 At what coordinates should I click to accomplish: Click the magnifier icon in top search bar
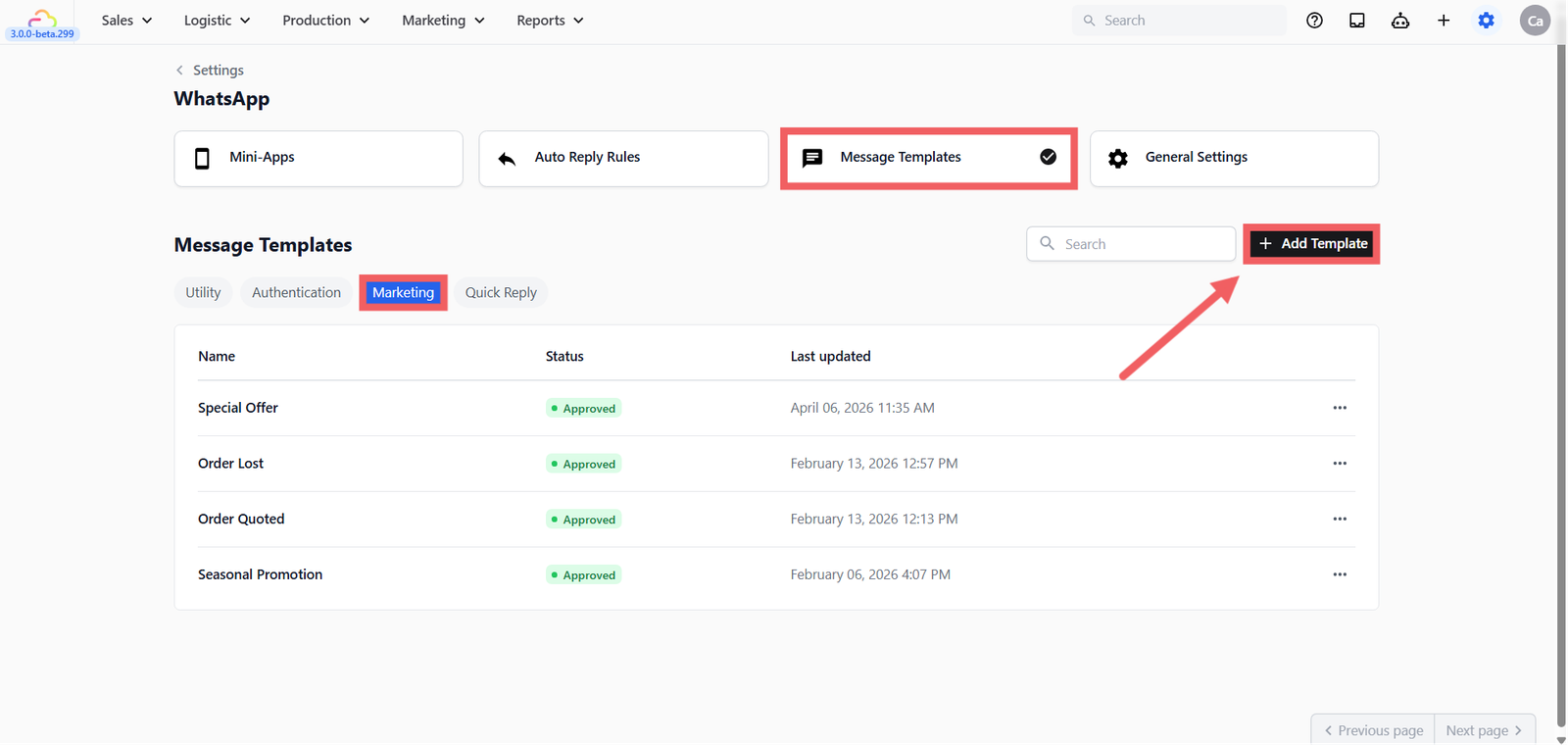point(1089,21)
